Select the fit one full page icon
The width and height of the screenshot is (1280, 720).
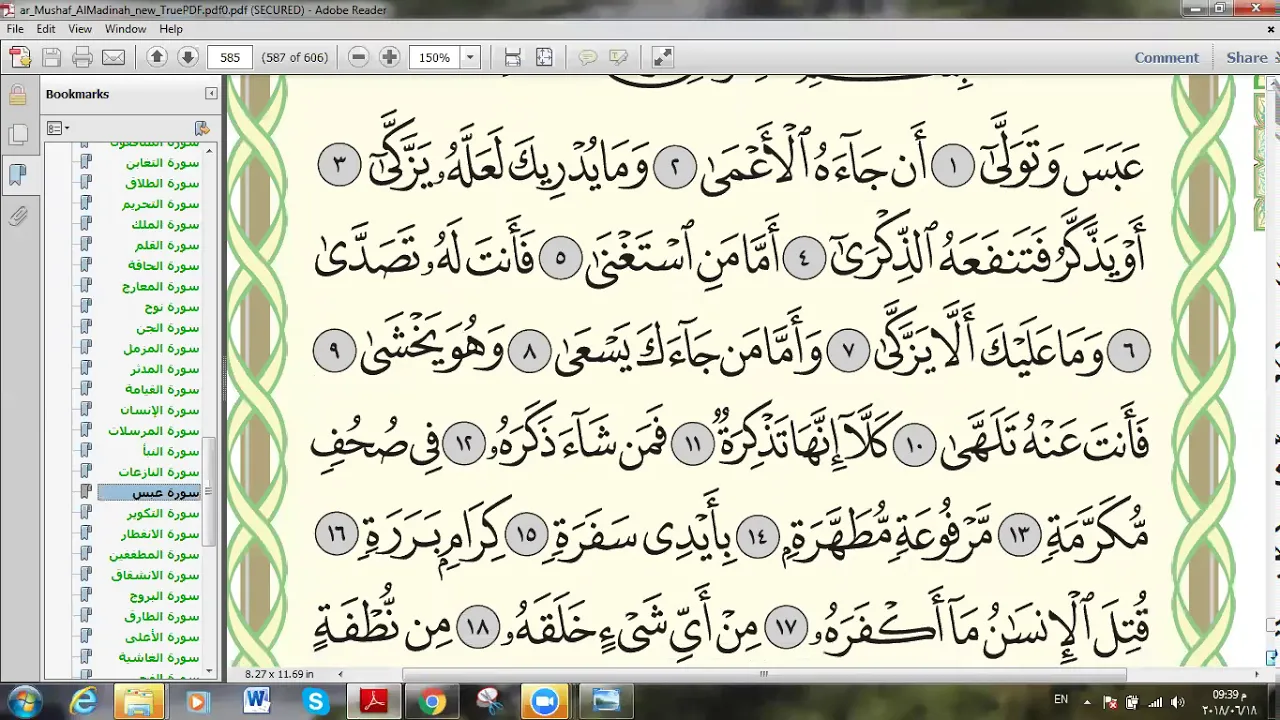pos(544,57)
